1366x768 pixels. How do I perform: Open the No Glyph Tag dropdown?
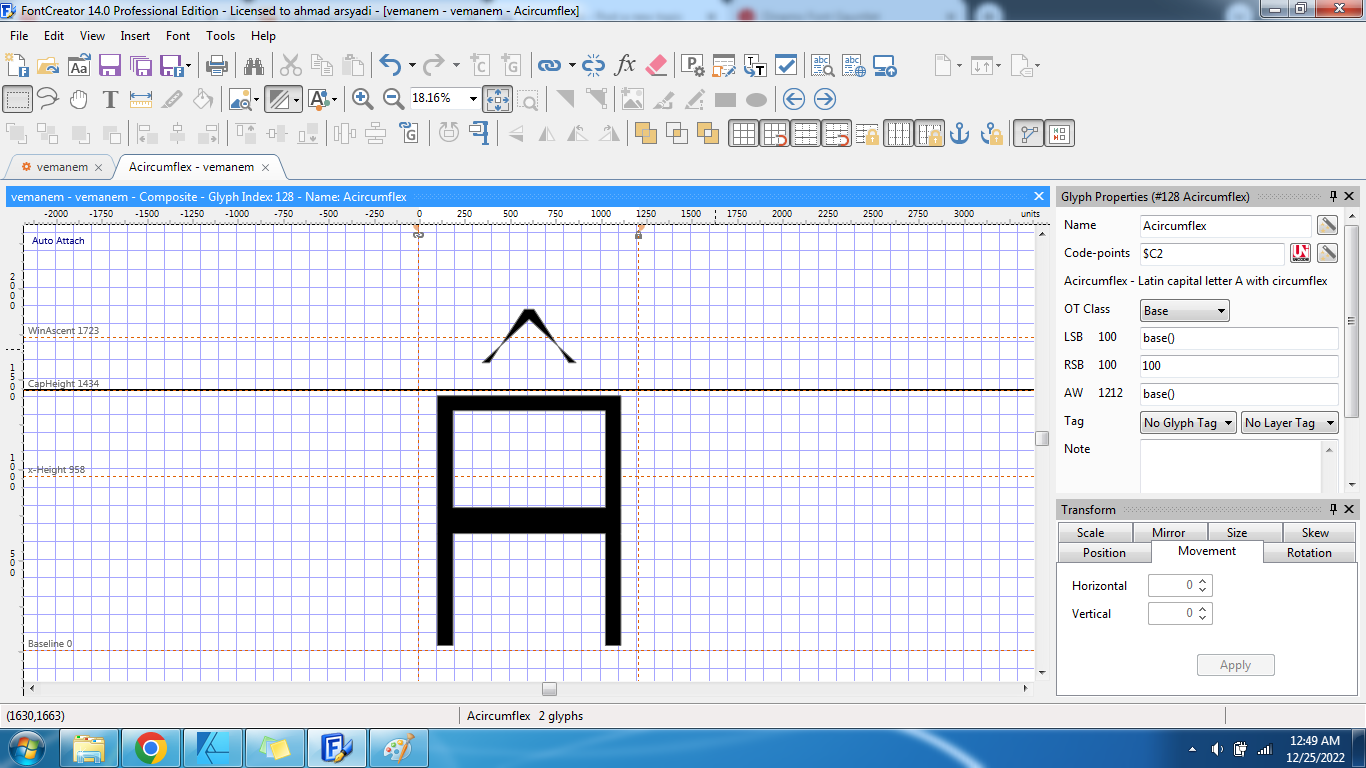pyautogui.click(x=1188, y=423)
